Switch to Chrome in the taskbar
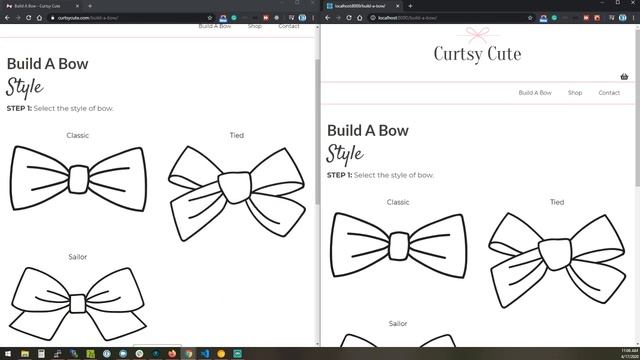This screenshot has width=640, height=360. point(188,353)
